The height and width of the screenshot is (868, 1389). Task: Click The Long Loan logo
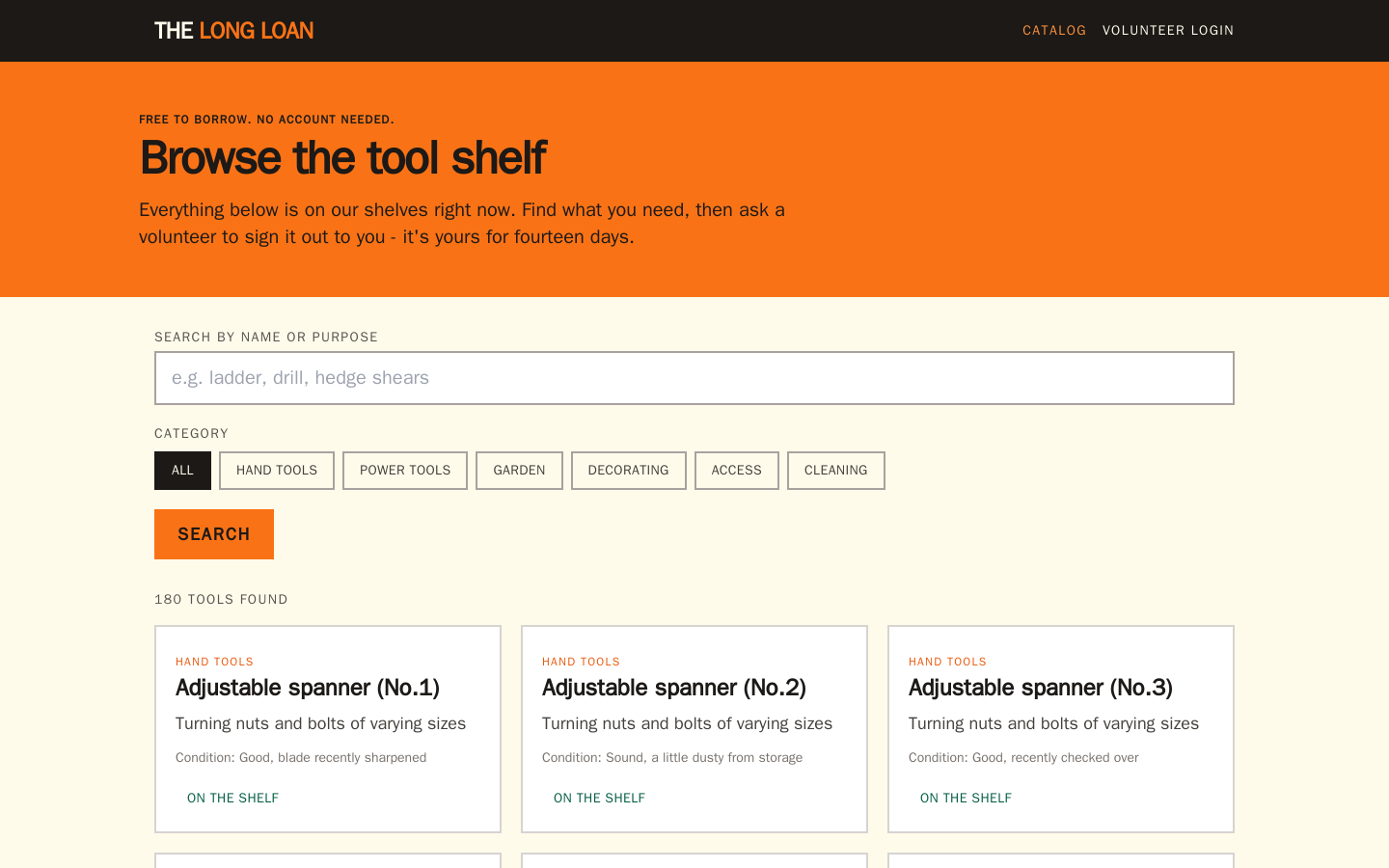tap(233, 31)
